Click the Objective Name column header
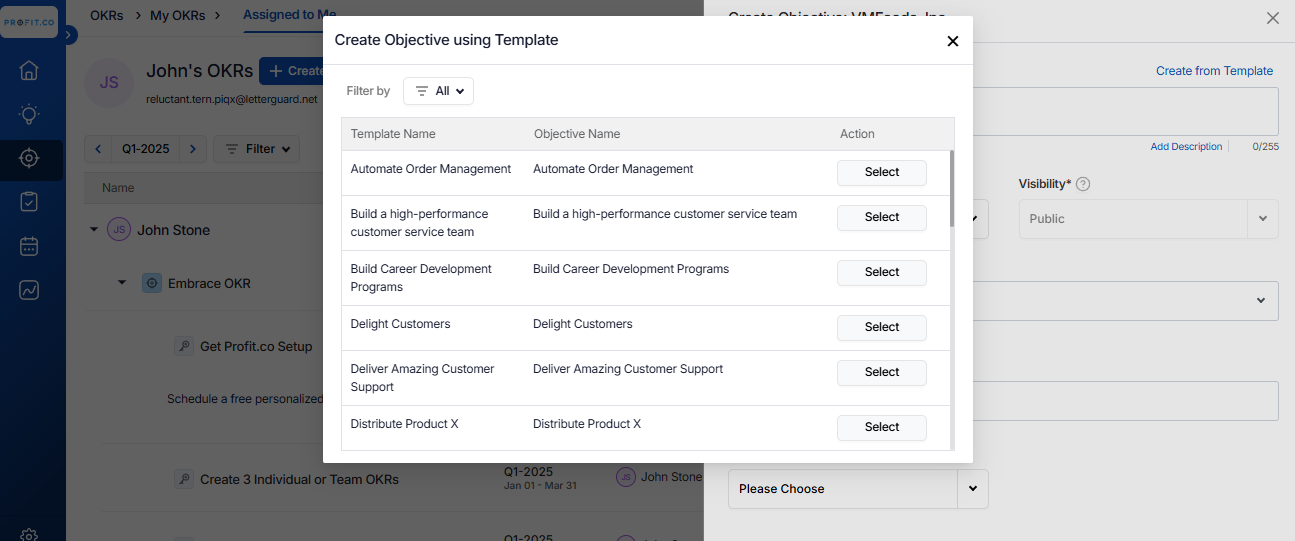Image resolution: width=1295 pixels, height=541 pixels. 577,134
